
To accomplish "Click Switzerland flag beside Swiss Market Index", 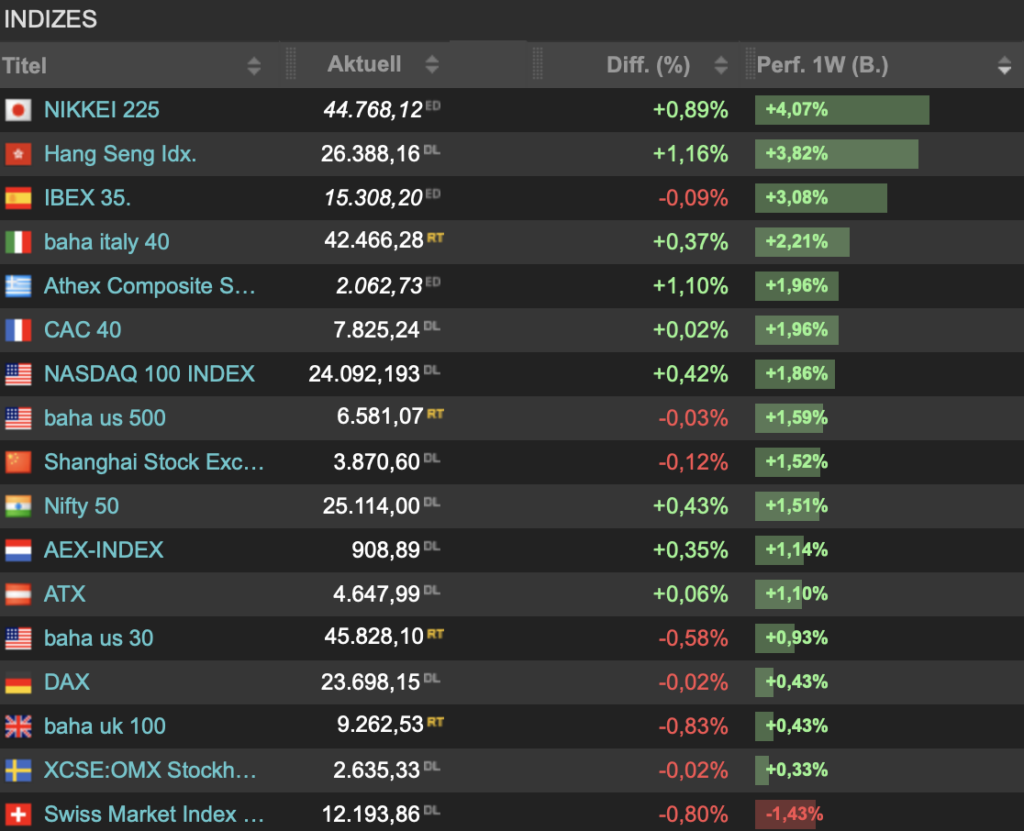I will 18,814.
